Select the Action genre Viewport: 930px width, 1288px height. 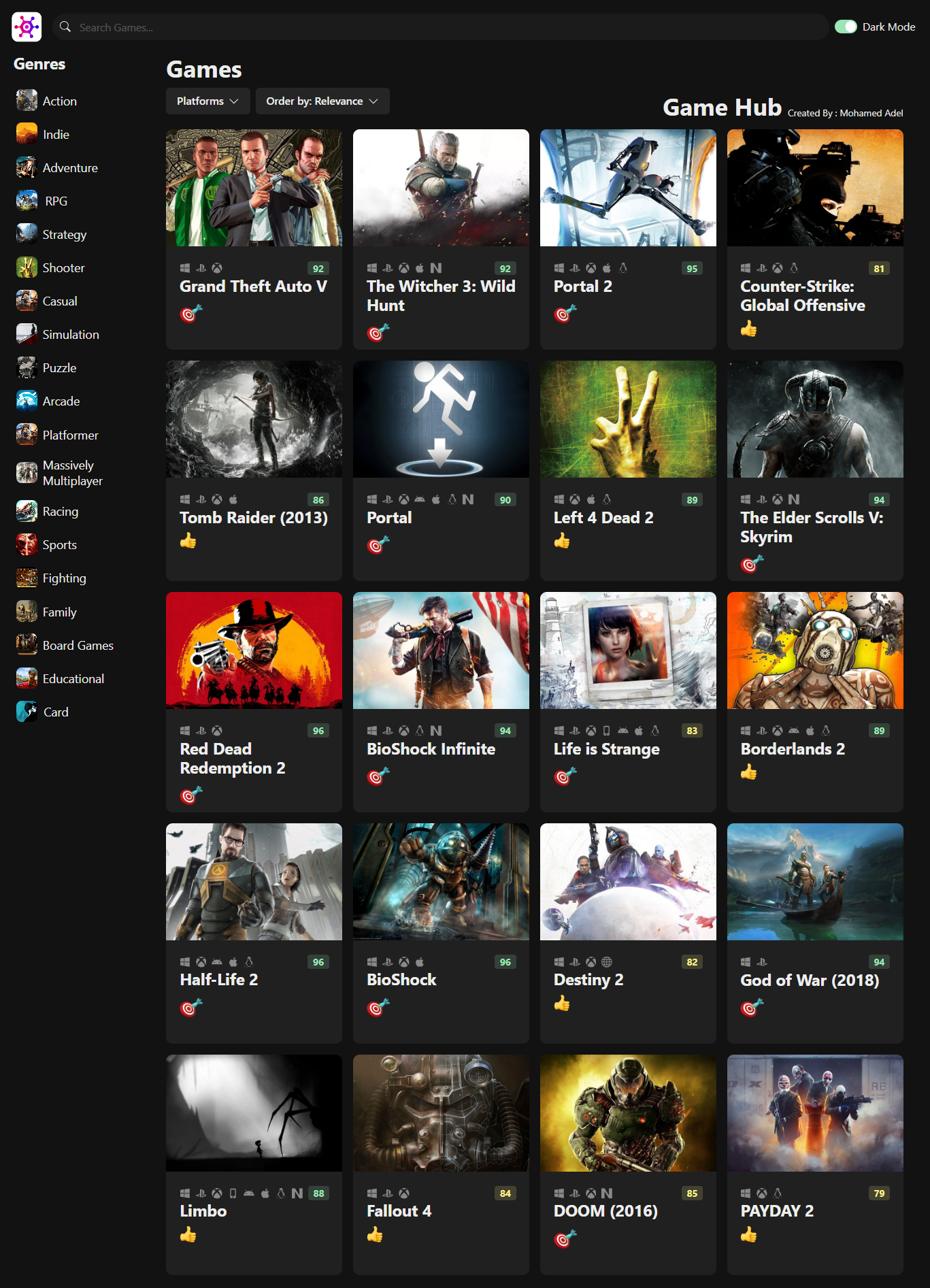click(x=60, y=101)
